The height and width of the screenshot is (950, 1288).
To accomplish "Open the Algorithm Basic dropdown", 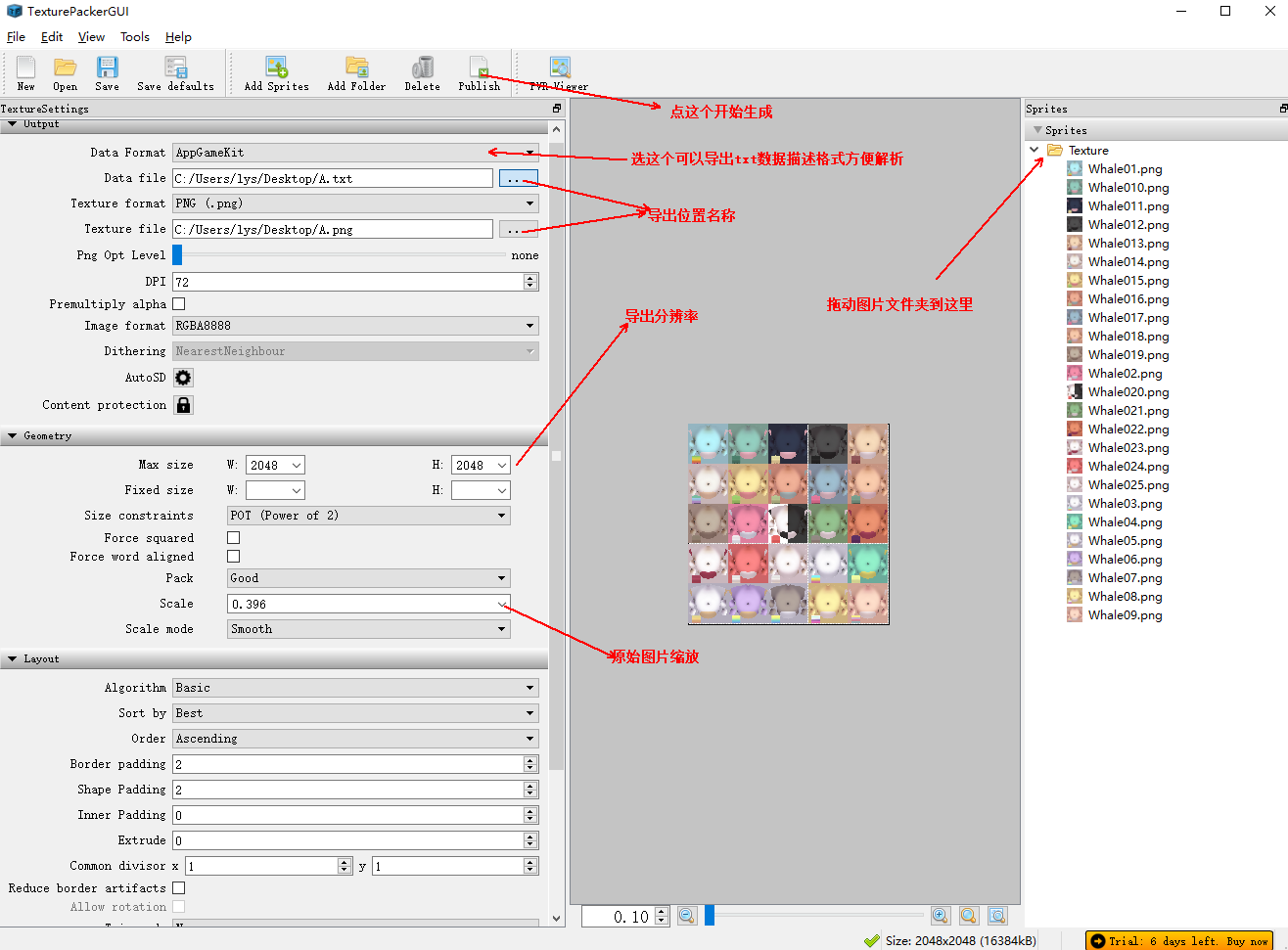I will (355, 688).
